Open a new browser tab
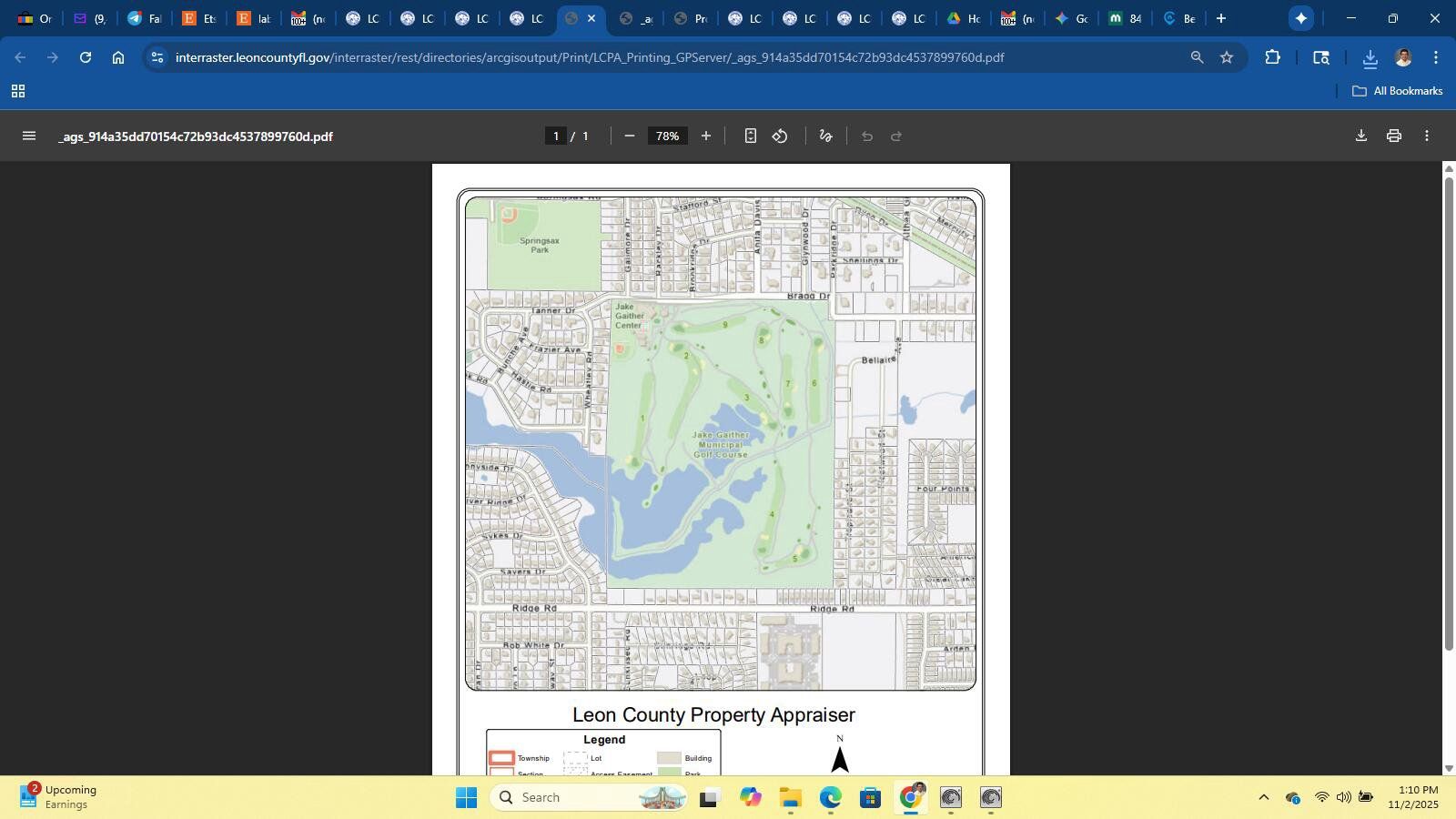Viewport: 1456px width, 819px height. coord(1221,18)
